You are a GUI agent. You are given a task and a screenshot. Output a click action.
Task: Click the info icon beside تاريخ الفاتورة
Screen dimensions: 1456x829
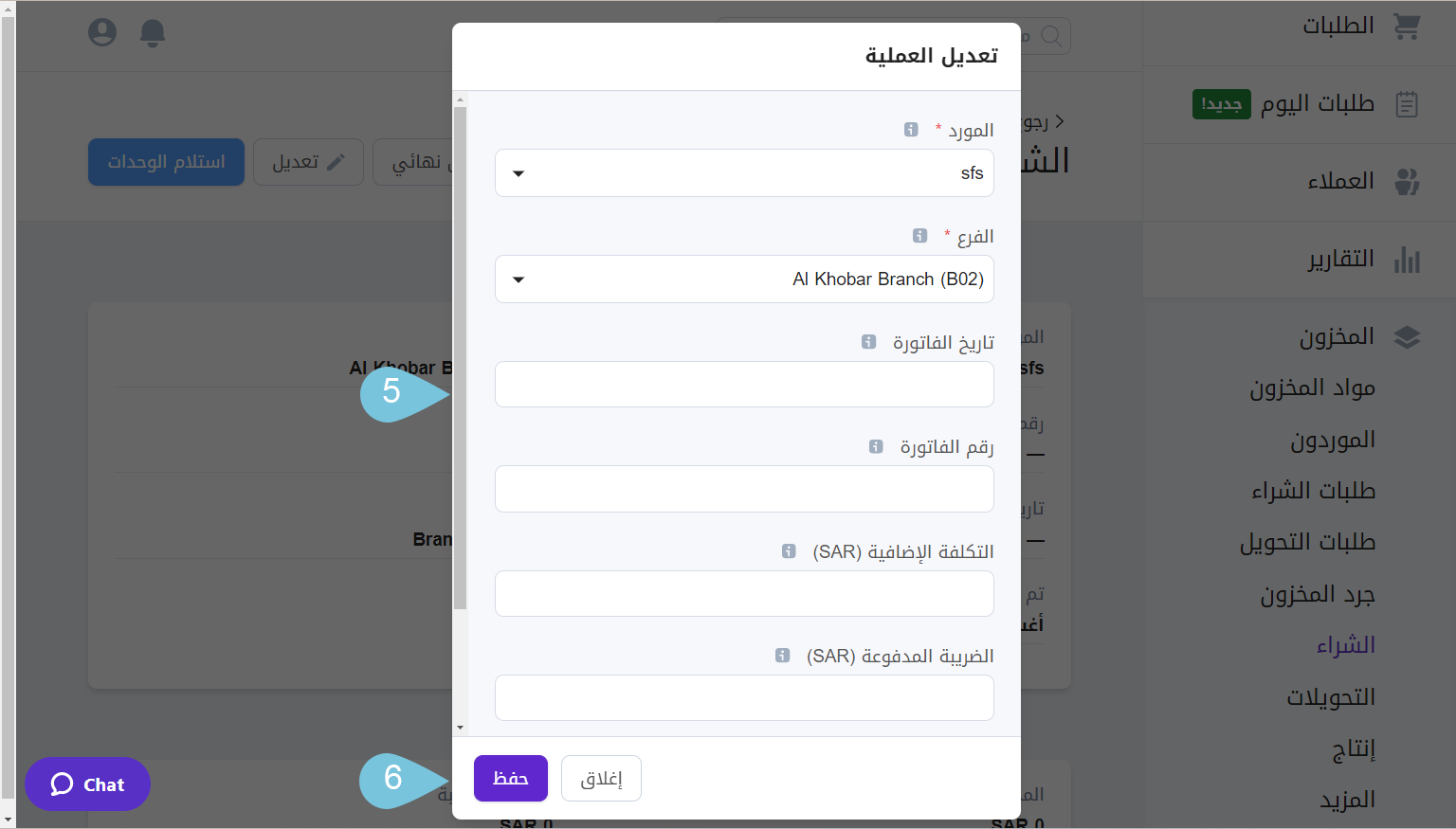tap(869, 341)
